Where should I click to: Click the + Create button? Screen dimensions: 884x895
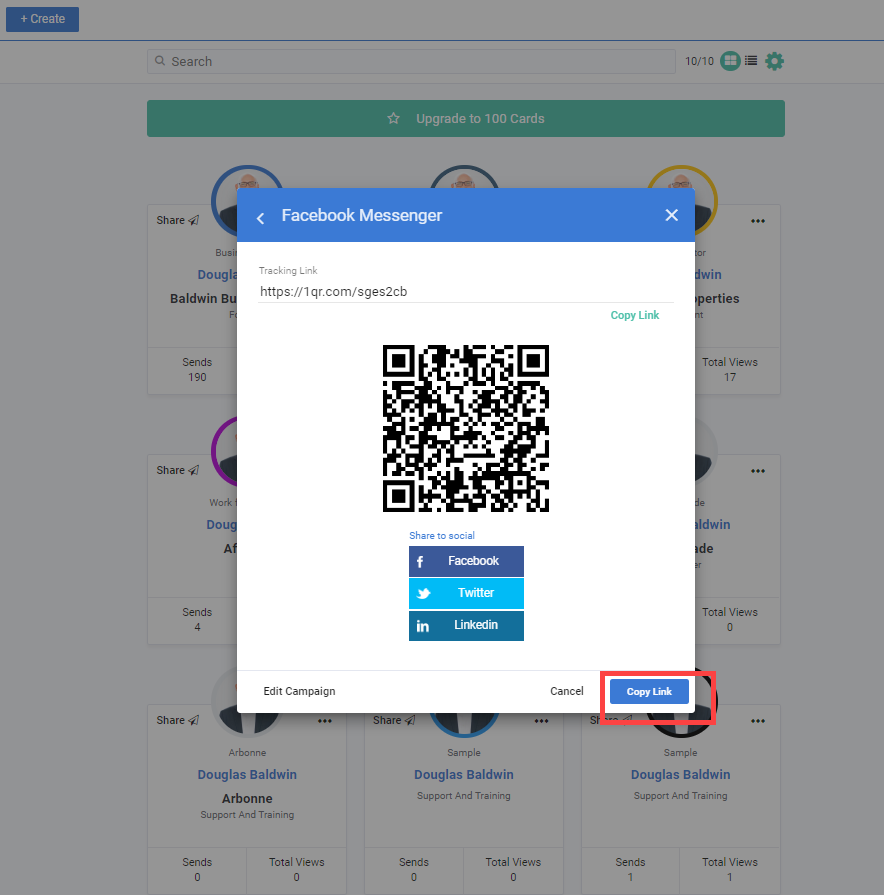[42, 19]
